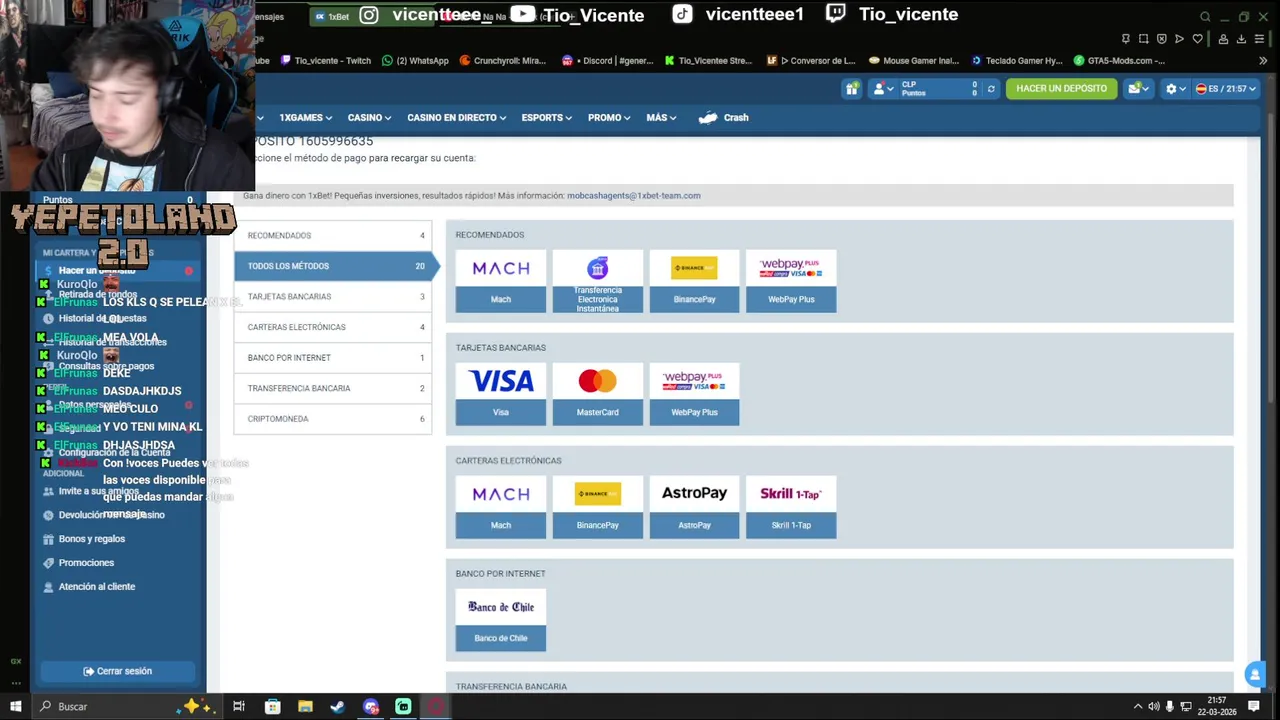Image resolution: width=1280 pixels, height=720 pixels.
Task: Open the Teclado Gamer Hy... bookmark
Action: (x=1016, y=61)
